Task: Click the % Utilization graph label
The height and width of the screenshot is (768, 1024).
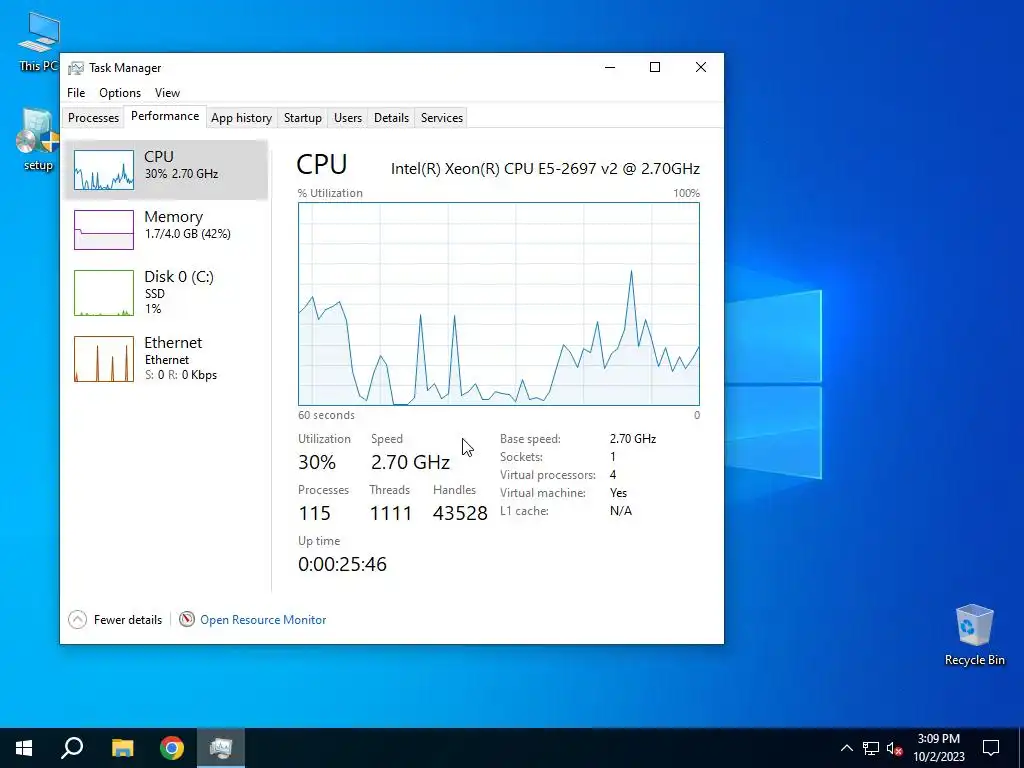Action: (330, 193)
